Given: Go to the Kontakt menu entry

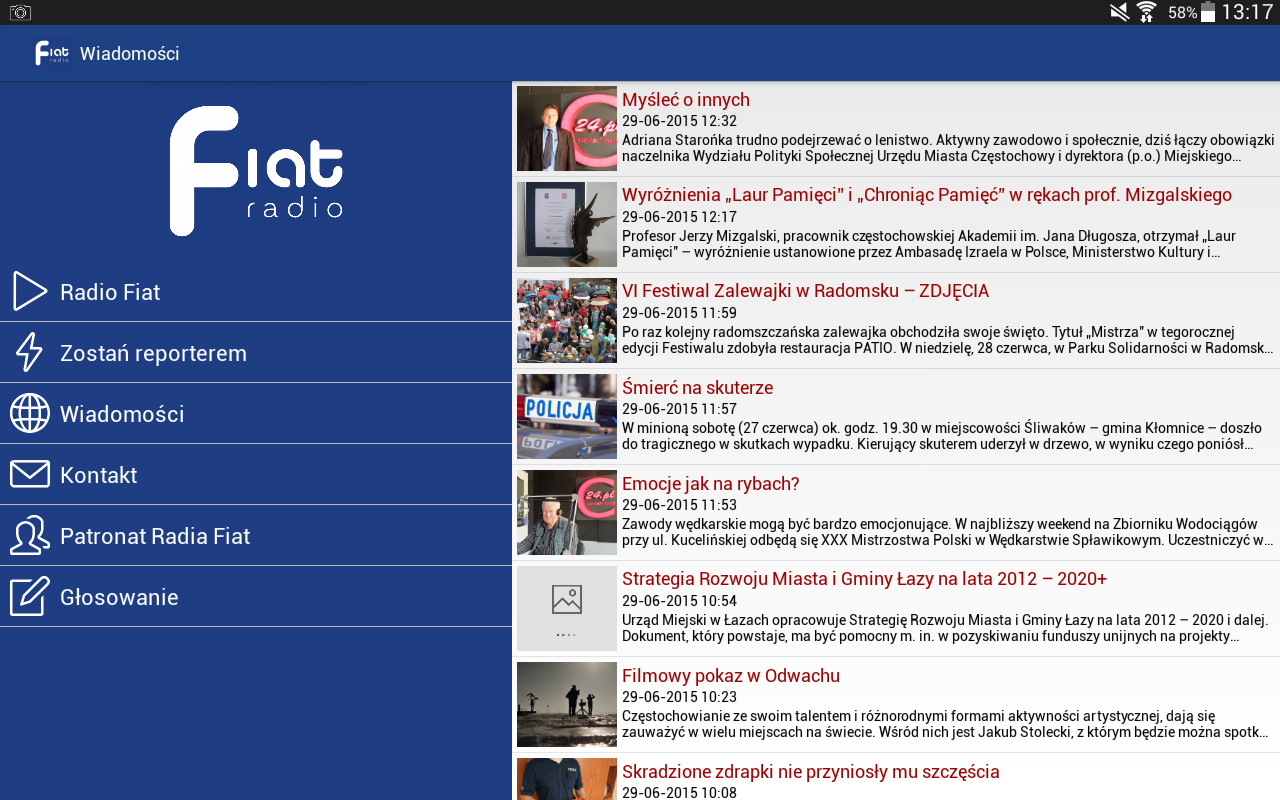Looking at the screenshot, I should [256, 475].
